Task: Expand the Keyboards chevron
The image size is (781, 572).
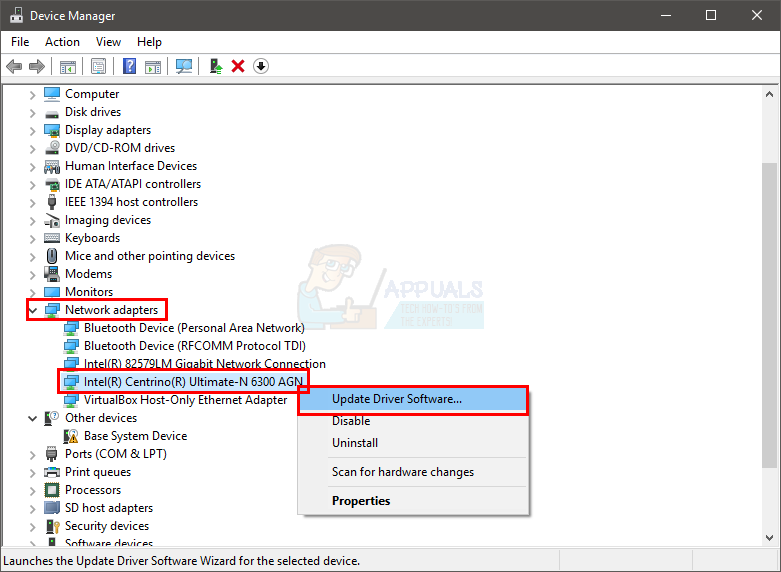Action: click(33, 239)
